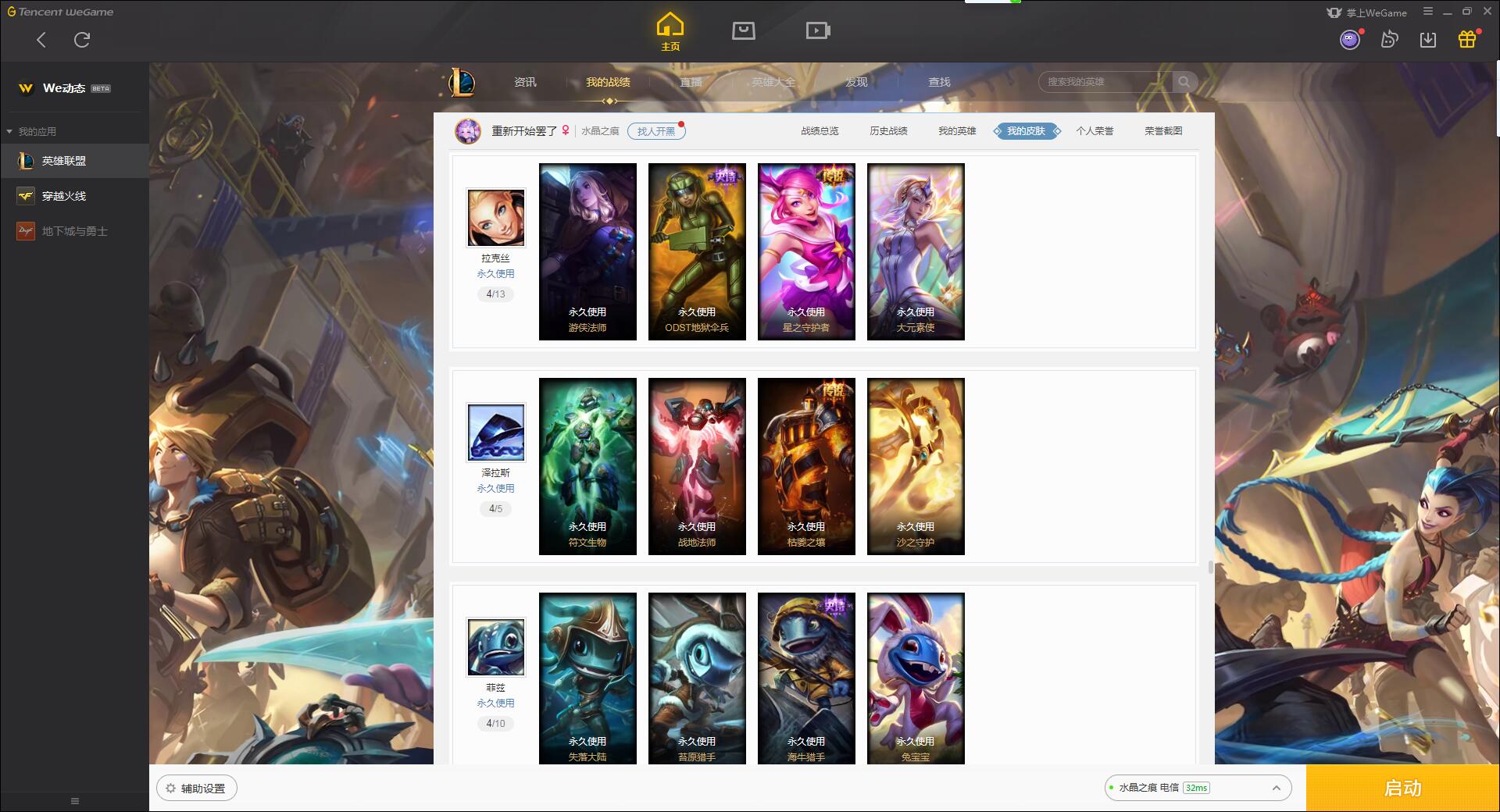Open the purple user avatar icon
The image size is (1500, 812).
pyautogui.click(x=1350, y=40)
